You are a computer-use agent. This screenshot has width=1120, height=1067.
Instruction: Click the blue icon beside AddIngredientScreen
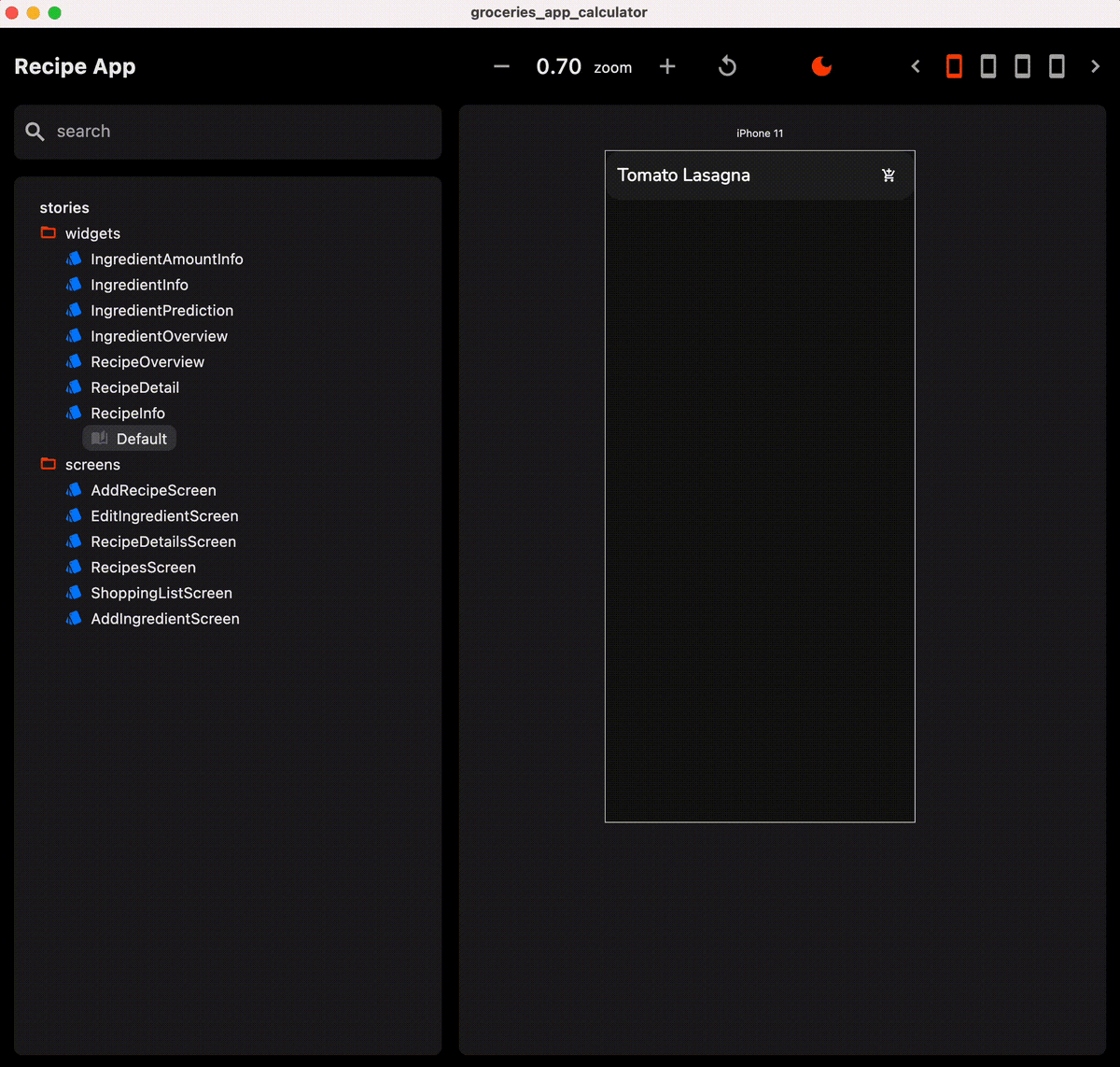pos(74,618)
